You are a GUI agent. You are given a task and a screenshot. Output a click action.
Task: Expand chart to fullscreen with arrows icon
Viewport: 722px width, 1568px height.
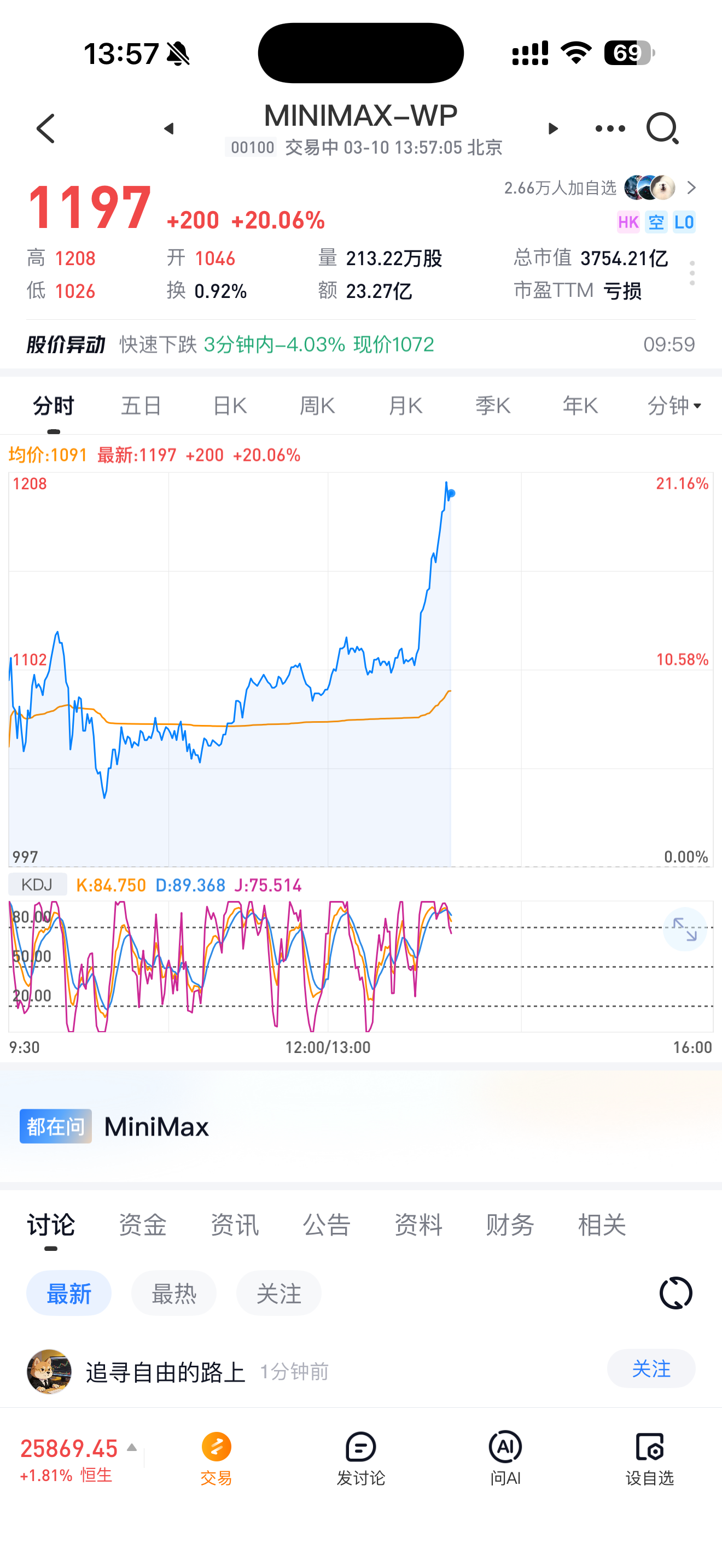click(x=684, y=929)
